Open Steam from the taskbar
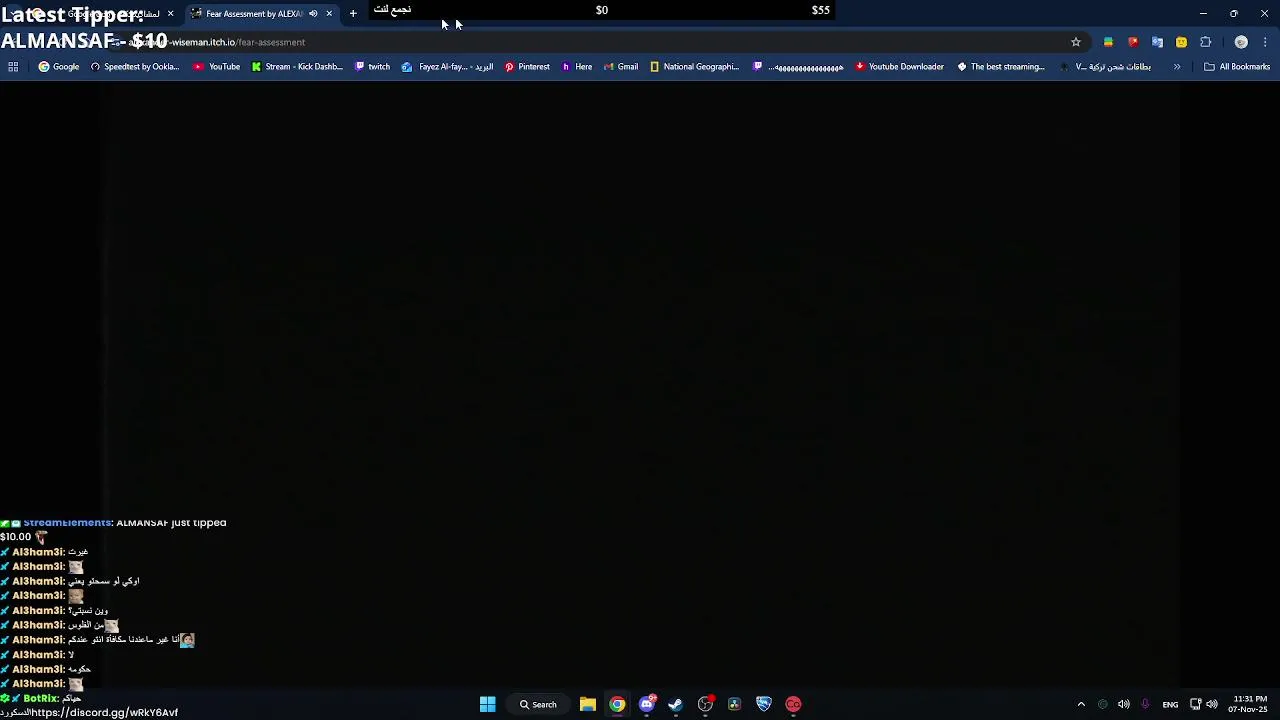This screenshot has width=1280, height=720. click(x=676, y=704)
